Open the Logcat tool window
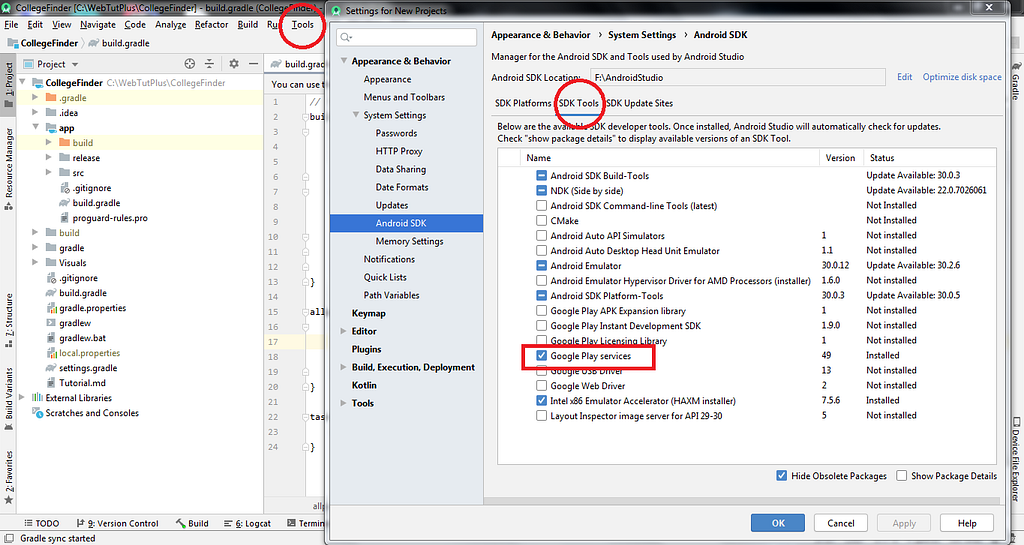Screen dimensions: 1024x545 tap(247, 523)
